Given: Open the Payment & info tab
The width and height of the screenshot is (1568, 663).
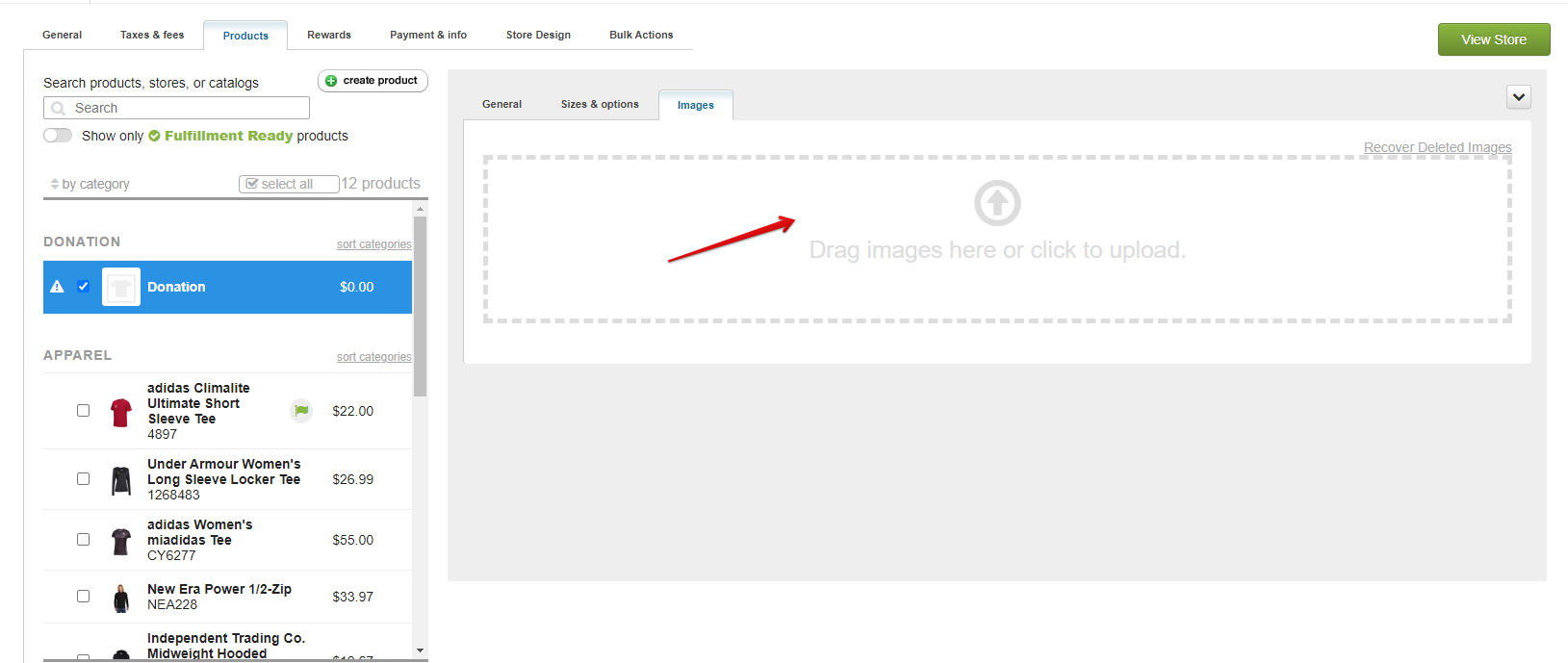Looking at the screenshot, I should 428,35.
